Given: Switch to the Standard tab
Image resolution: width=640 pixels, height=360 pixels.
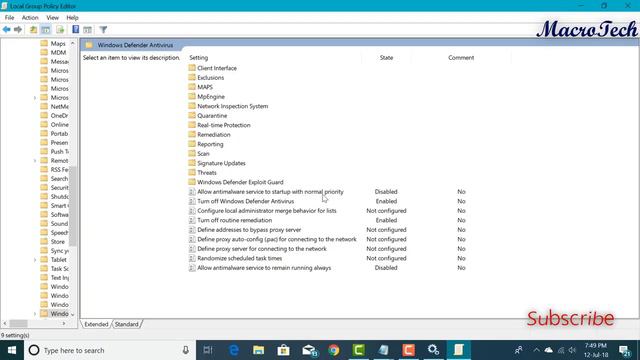Looking at the screenshot, I should 127,324.
